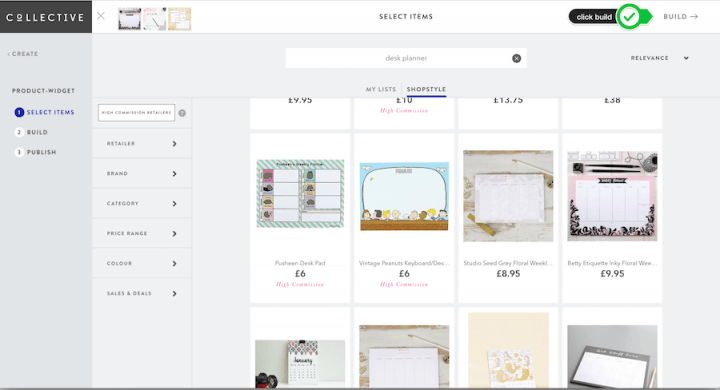This screenshot has width=720, height=390.
Task: Close the selected items tray with X
Action: (101, 16)
